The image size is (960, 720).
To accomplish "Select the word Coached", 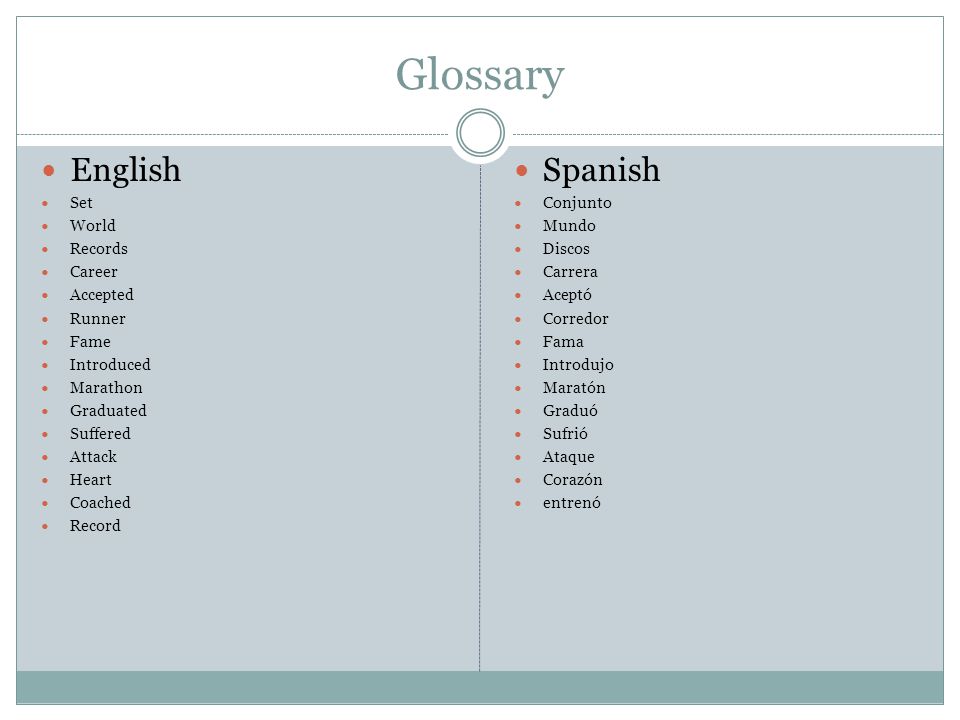I will (x=100, y=503).
